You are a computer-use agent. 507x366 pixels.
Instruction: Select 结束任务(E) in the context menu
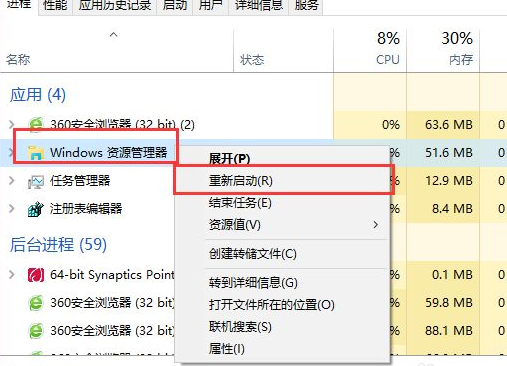point(240,203)
